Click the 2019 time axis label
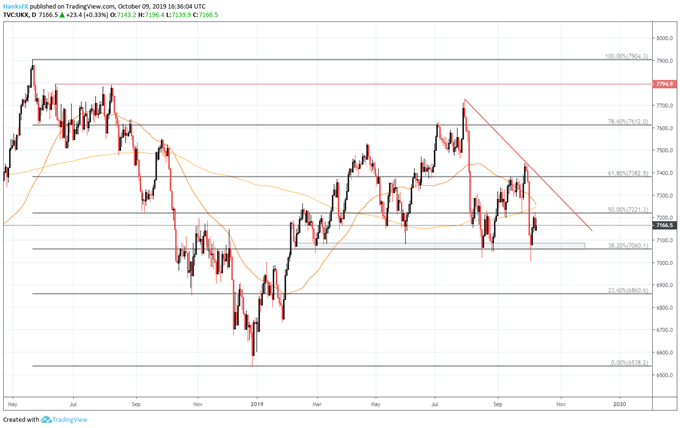This screenshot has width=680, height=428. pyautogui.click(x=257, y=404)
